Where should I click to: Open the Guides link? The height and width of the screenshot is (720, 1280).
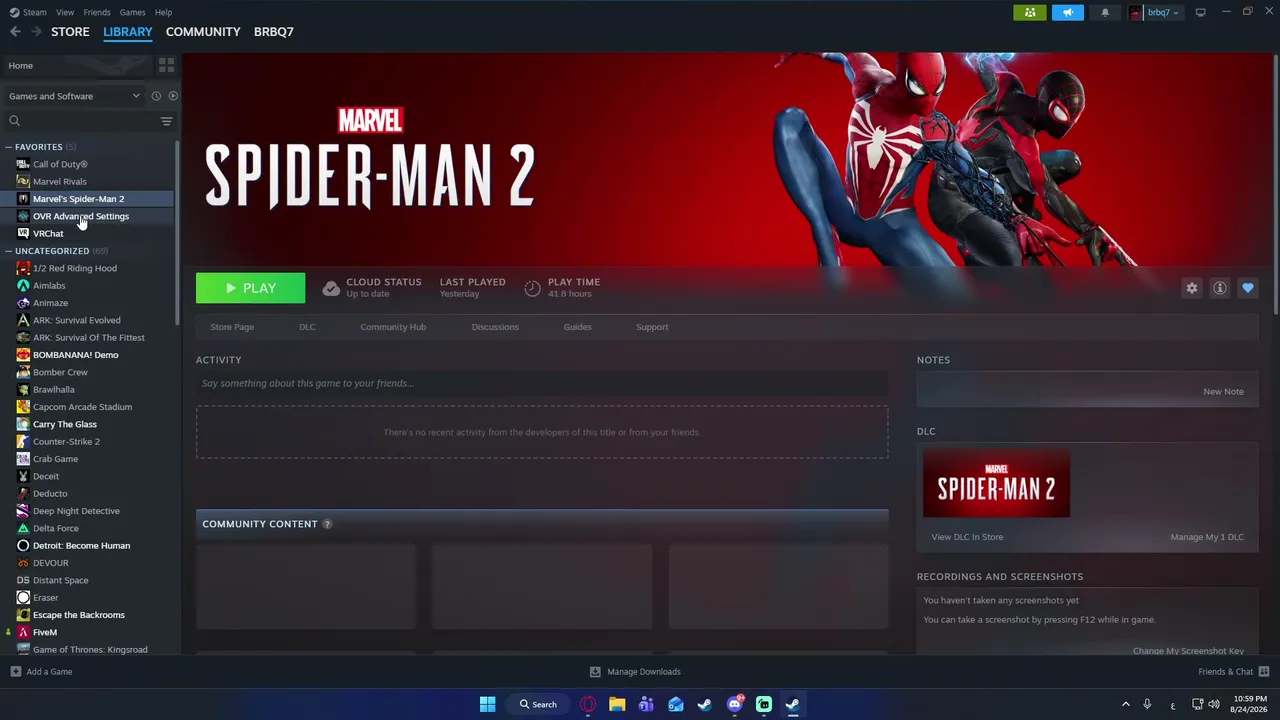point(577,327)
